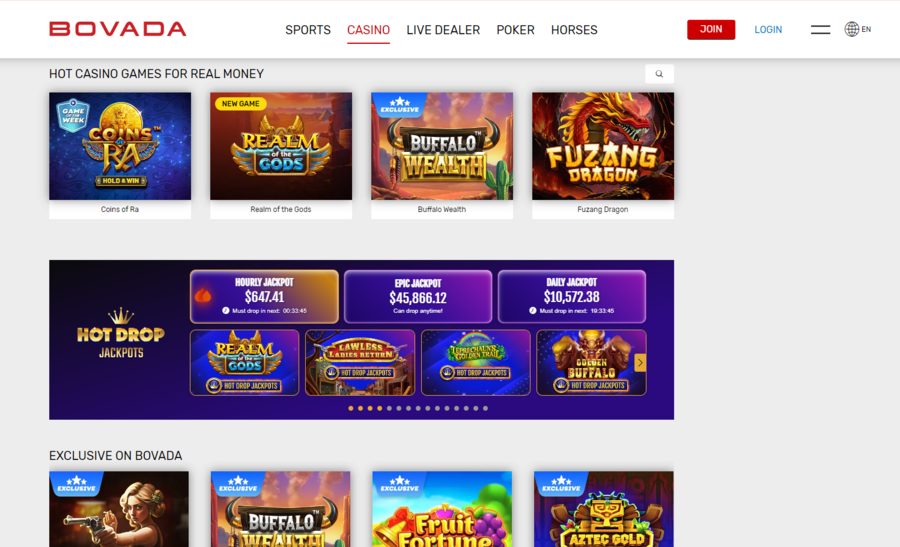Open the Fruit Fortune exclusive game
Image resolution: width=900 pixels, height=547 pixels.
(x=442, y=509)
